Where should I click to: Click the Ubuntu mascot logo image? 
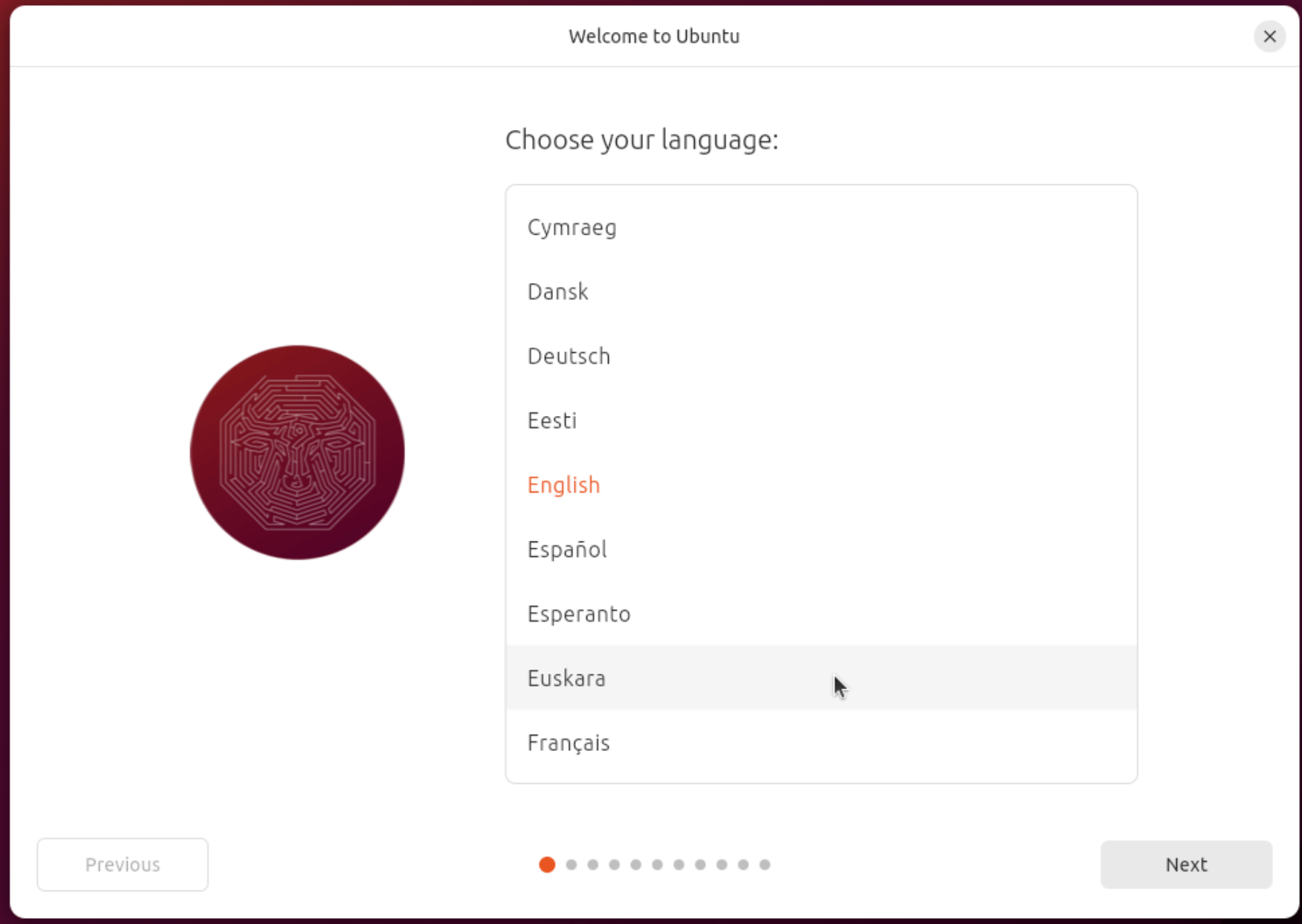click(x=297, y=452)
